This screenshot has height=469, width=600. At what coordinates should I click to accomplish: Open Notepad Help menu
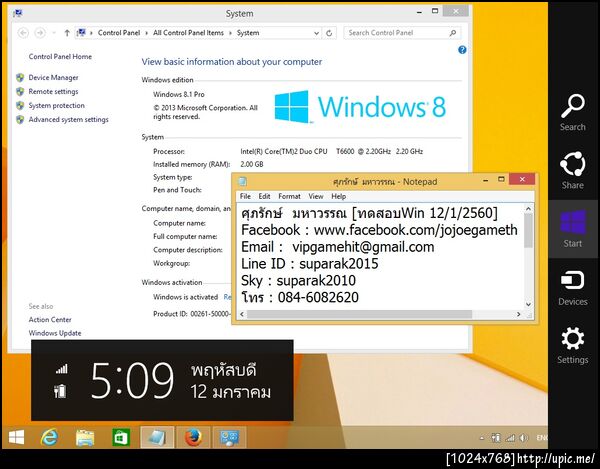tap(339, 196)
